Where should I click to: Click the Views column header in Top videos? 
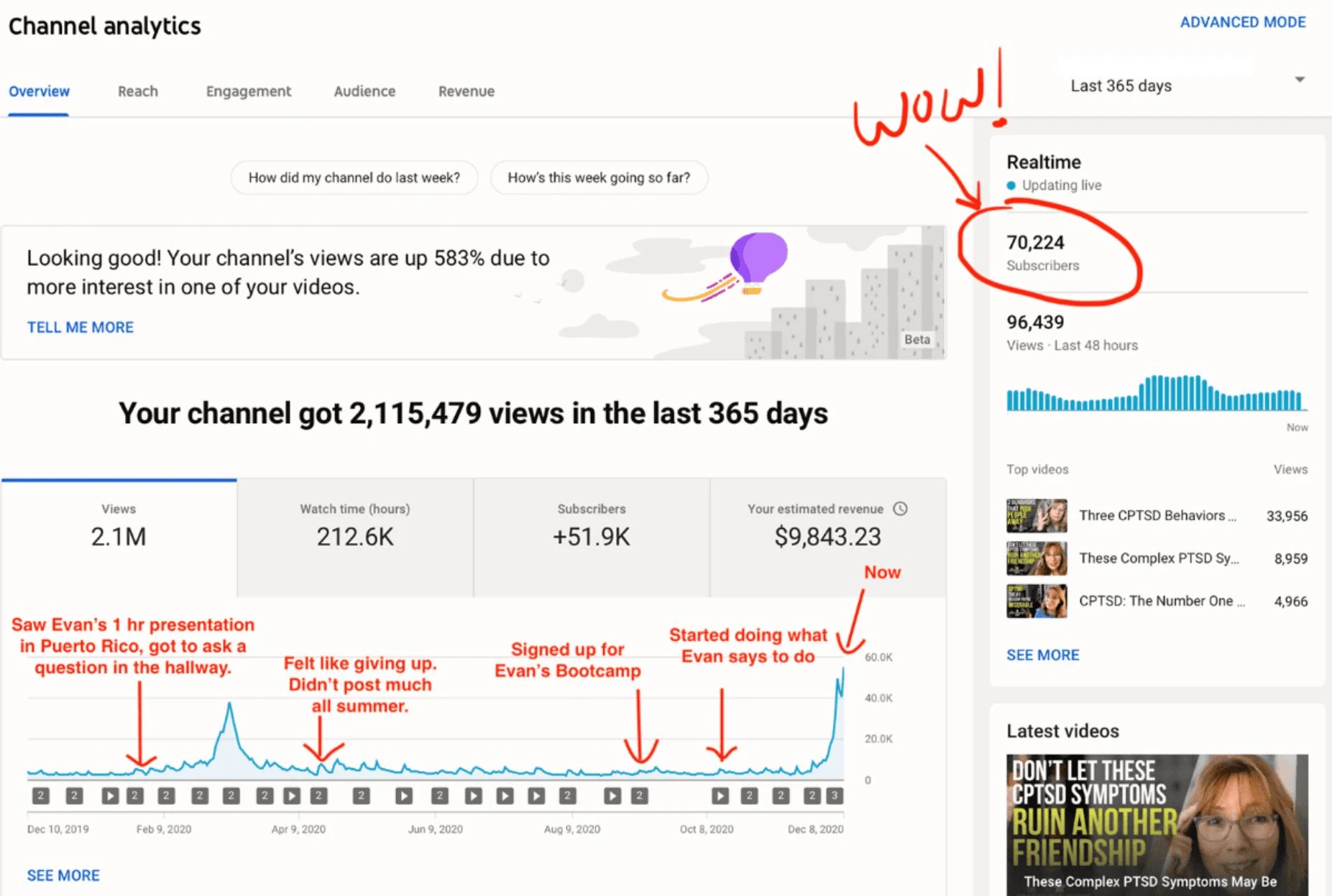click(x=1290, y=469)
